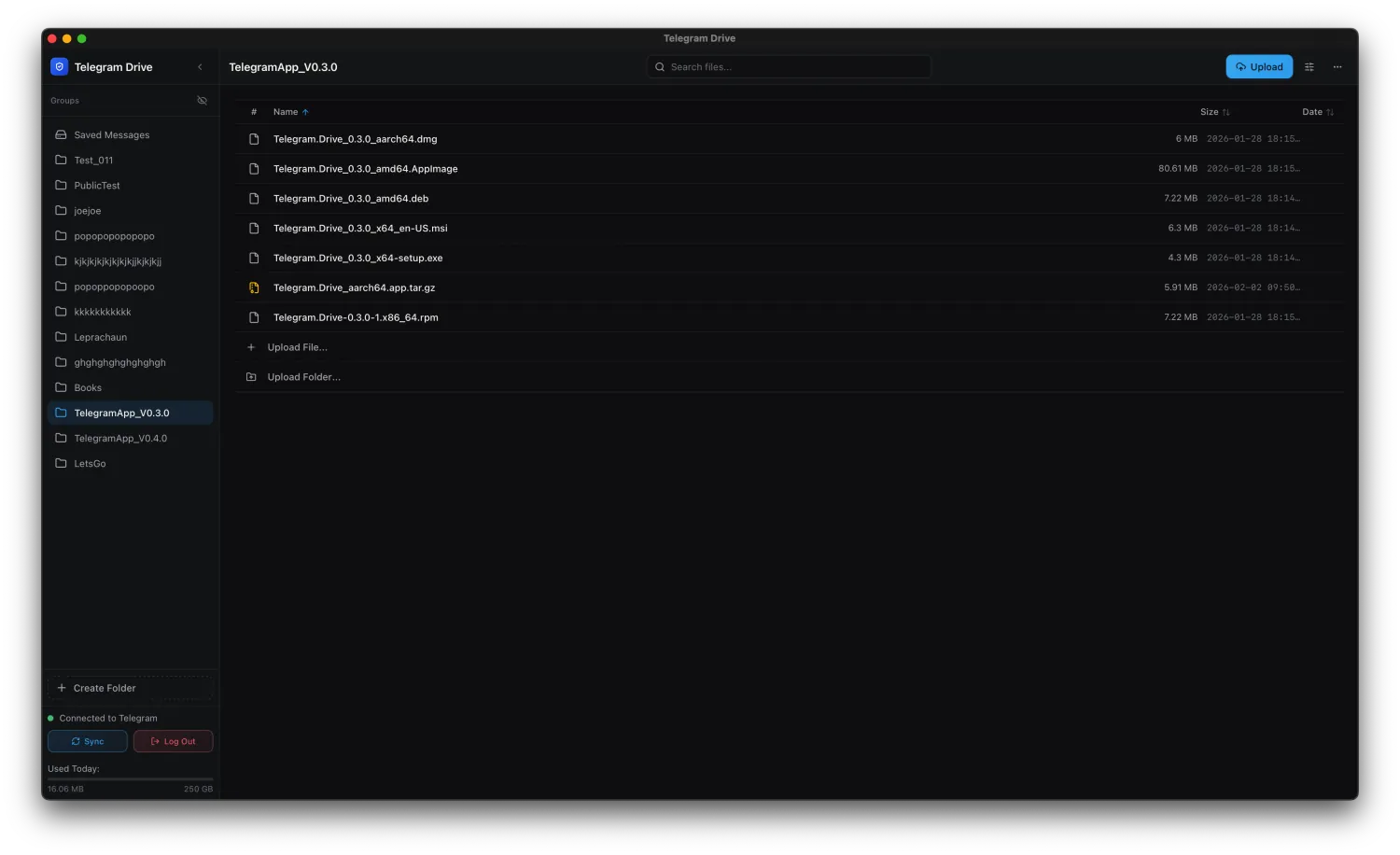Focus the Search files input field
1400x855 pixels.
tap(789, 66)
